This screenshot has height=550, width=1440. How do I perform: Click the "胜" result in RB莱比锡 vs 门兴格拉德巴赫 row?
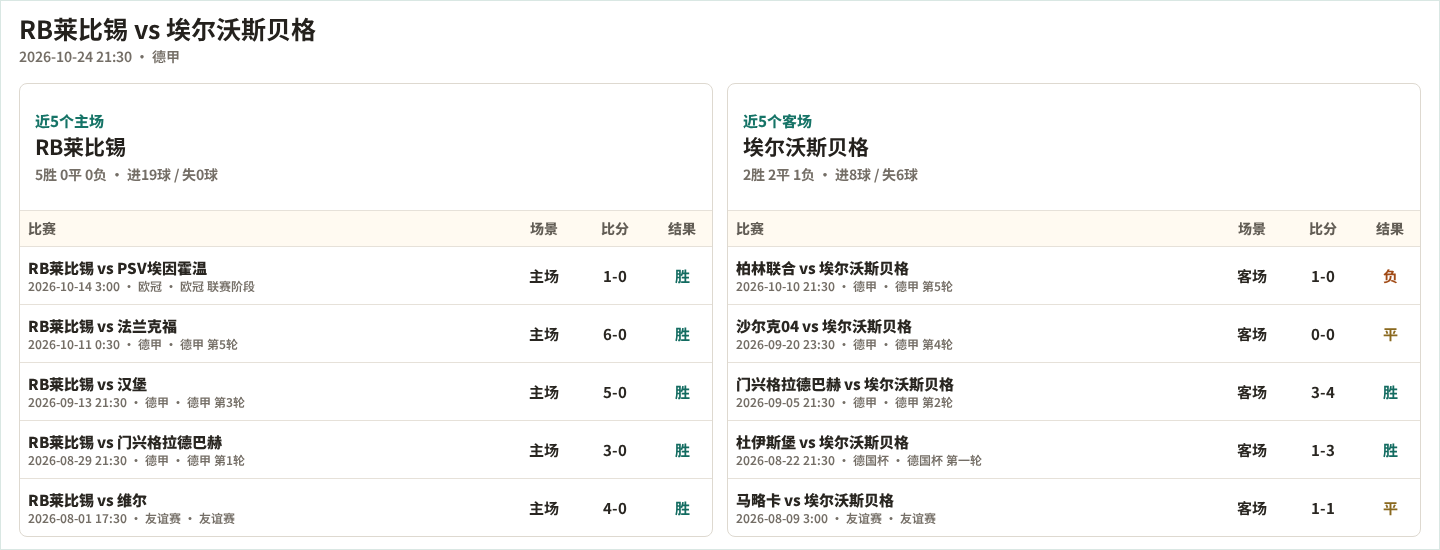[682, 450]
